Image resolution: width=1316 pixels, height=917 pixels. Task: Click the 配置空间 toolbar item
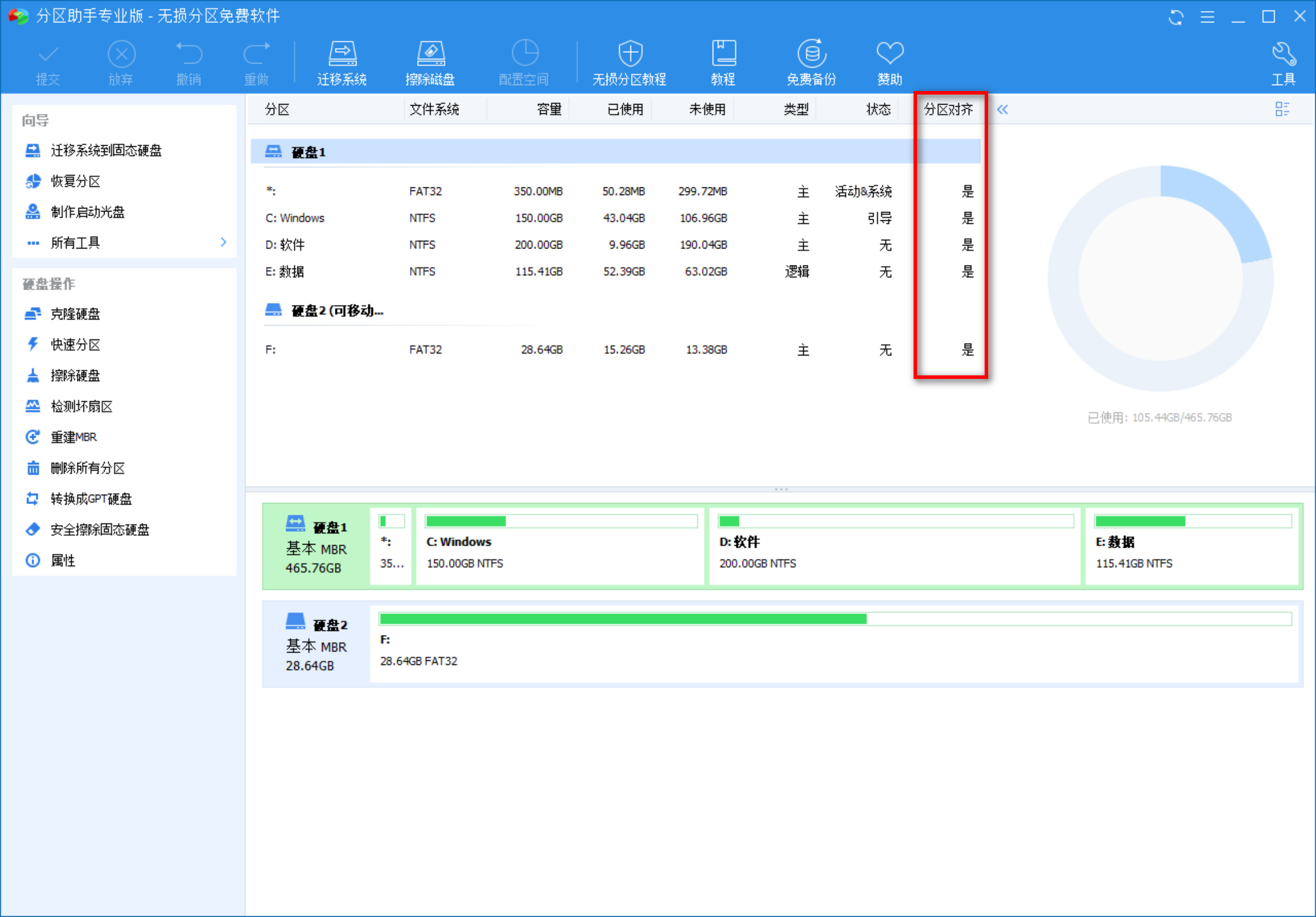pyautogui.click(x=524, y=63)
